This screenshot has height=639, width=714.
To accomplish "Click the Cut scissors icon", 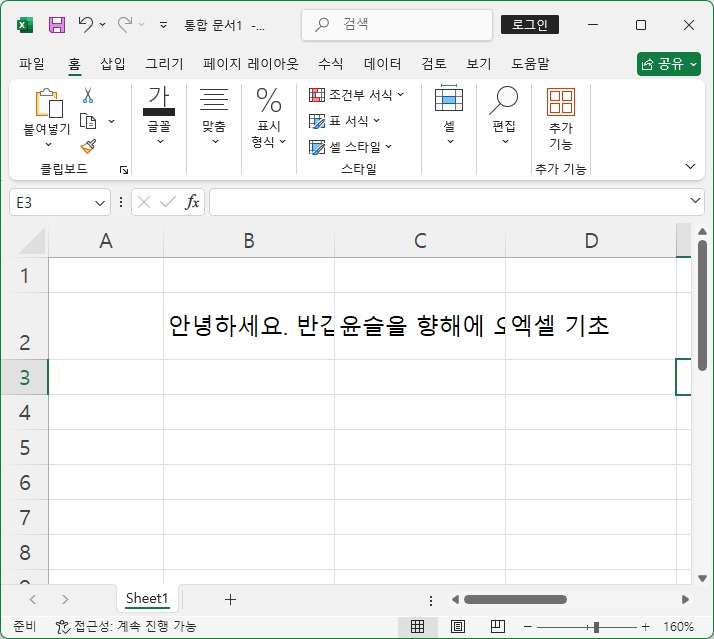I will (x=88, y=96).
